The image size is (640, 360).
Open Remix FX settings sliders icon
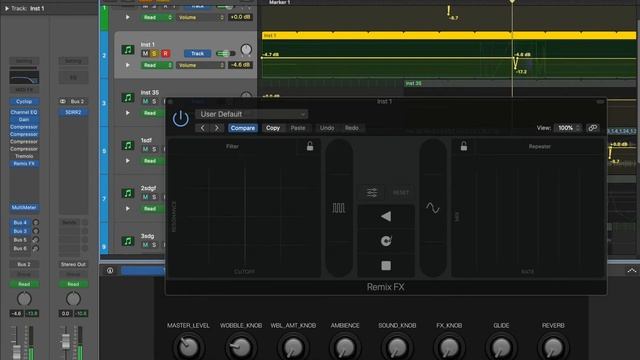[372, 193]
